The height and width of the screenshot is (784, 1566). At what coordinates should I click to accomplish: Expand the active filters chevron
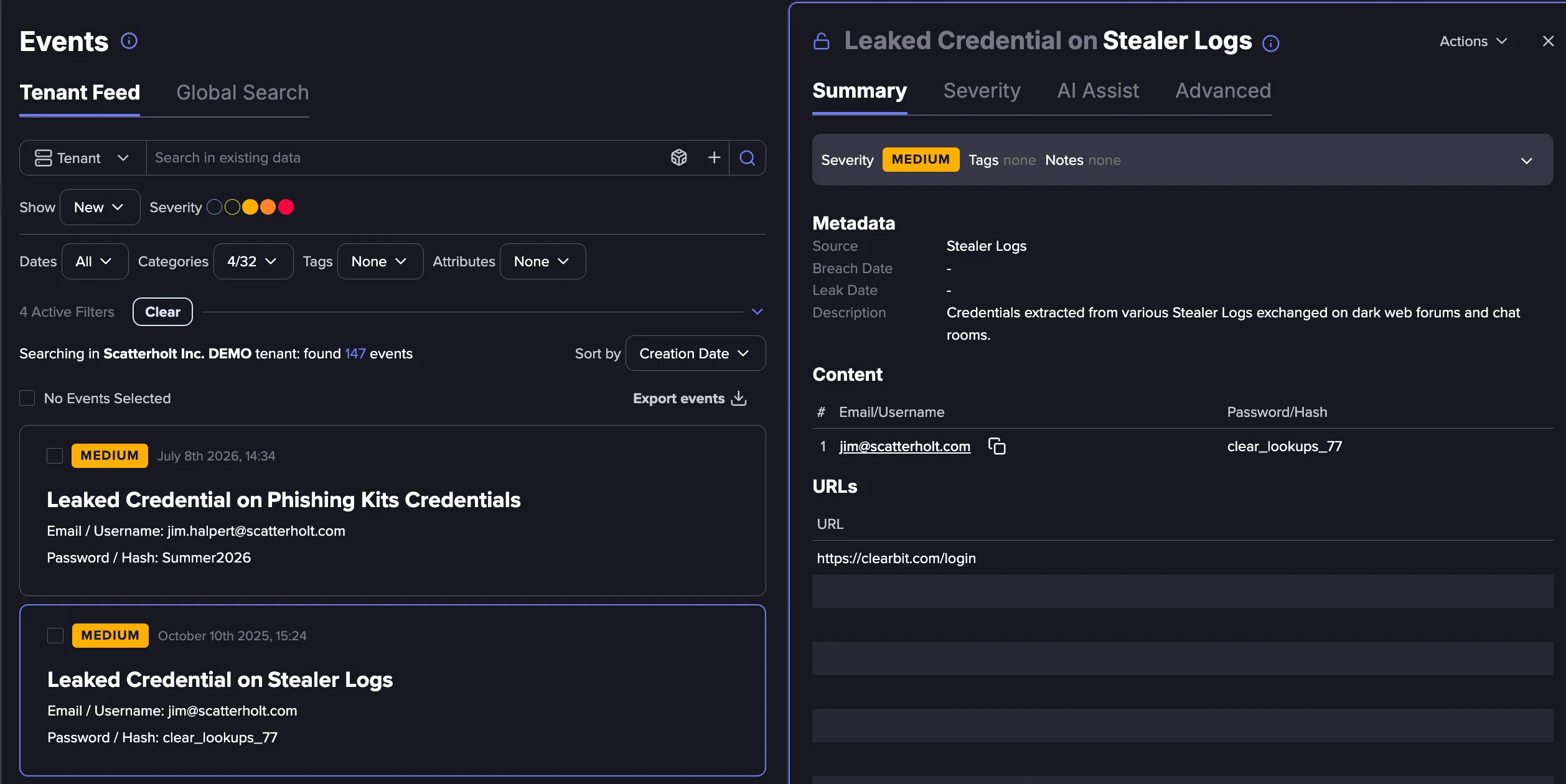[757, 312]
